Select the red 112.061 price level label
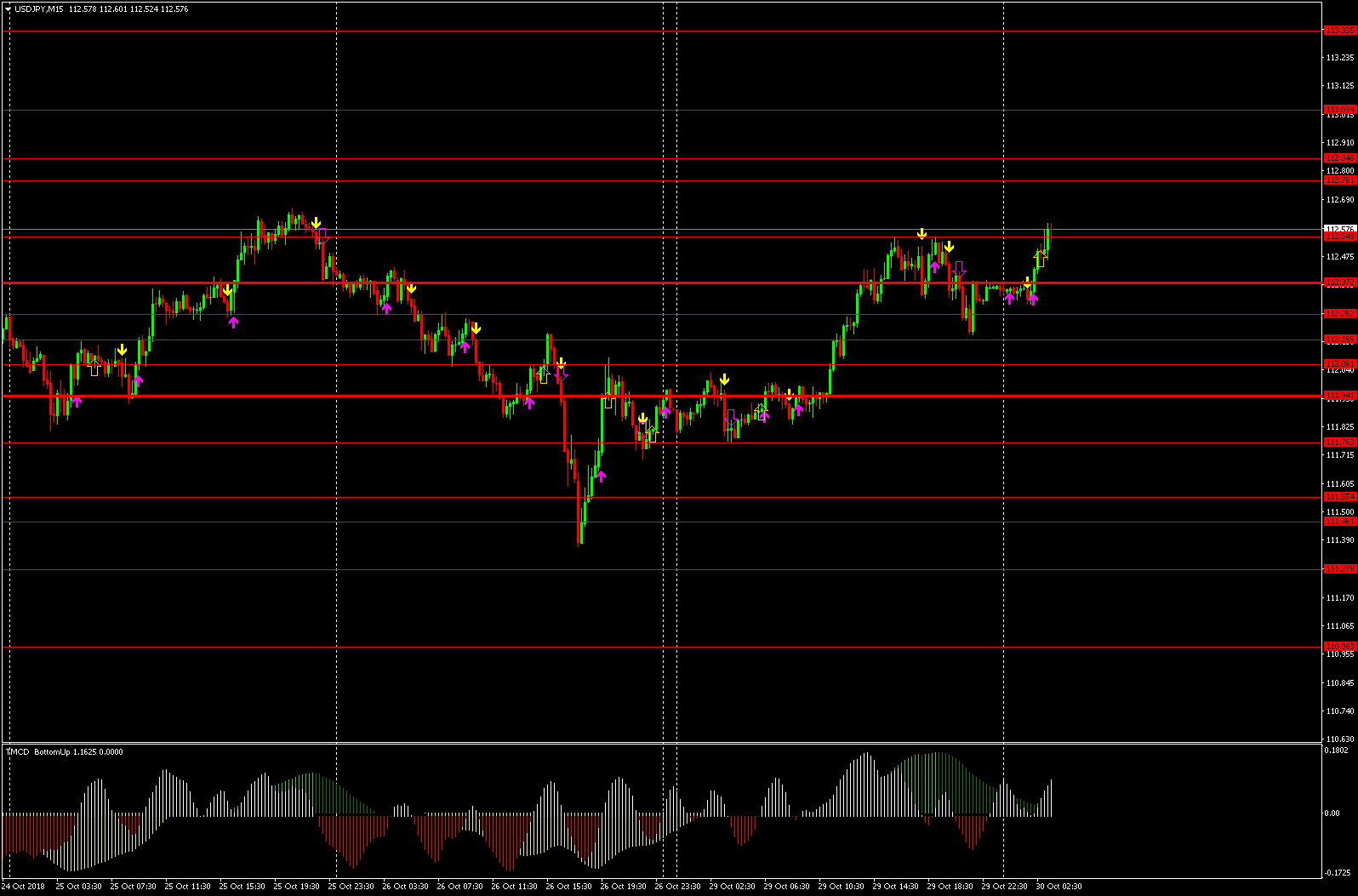Viewport: 1358px width, 896px height. pos(1339,364)
